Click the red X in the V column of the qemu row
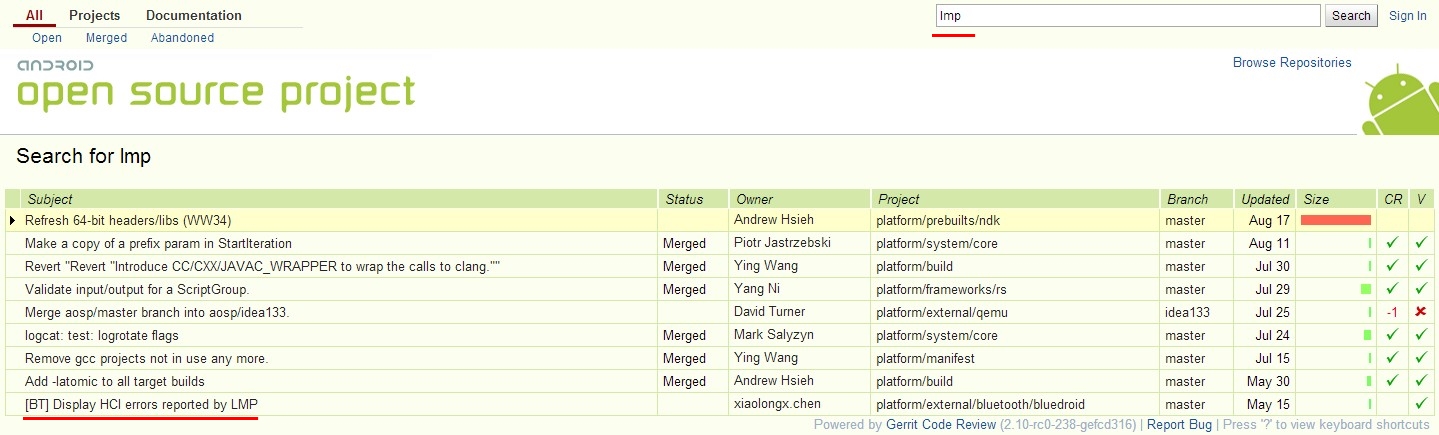Viewport: 1439px width, 435px height. (x=1421, y=312)
